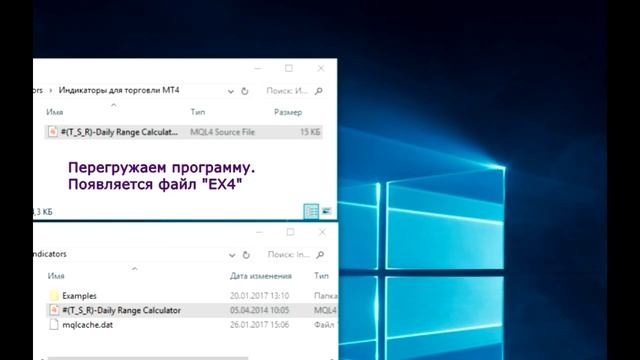Click the MQL4 Source File type cell
This screenshot has height=360, width=640.
pyautogui.click(x=222, y=132)
